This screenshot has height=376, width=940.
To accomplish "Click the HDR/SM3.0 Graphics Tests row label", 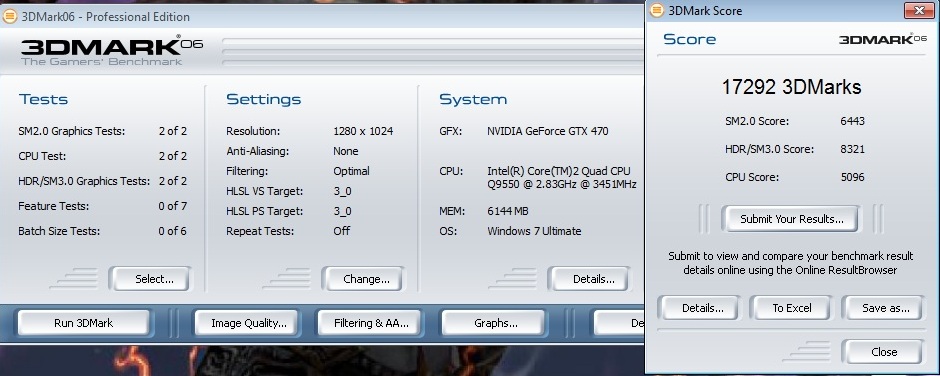I will 84,181.
